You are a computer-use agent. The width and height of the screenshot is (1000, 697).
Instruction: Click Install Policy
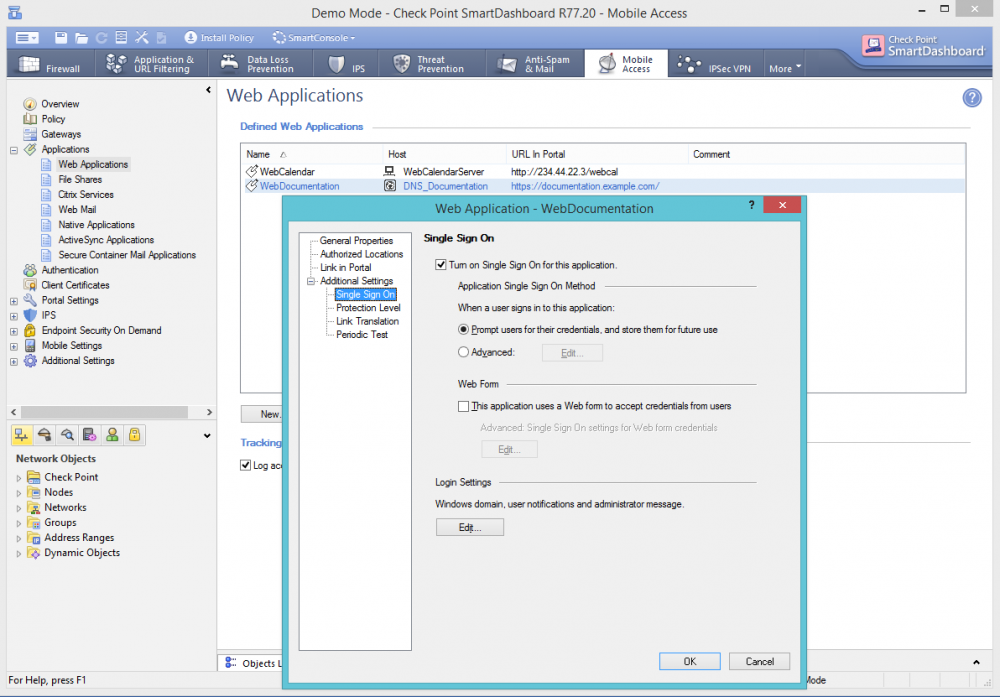219,38
